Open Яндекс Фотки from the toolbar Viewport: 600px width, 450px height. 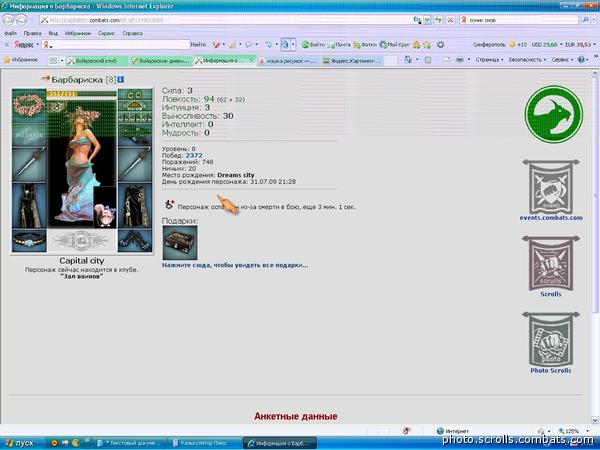coord(365,45)
